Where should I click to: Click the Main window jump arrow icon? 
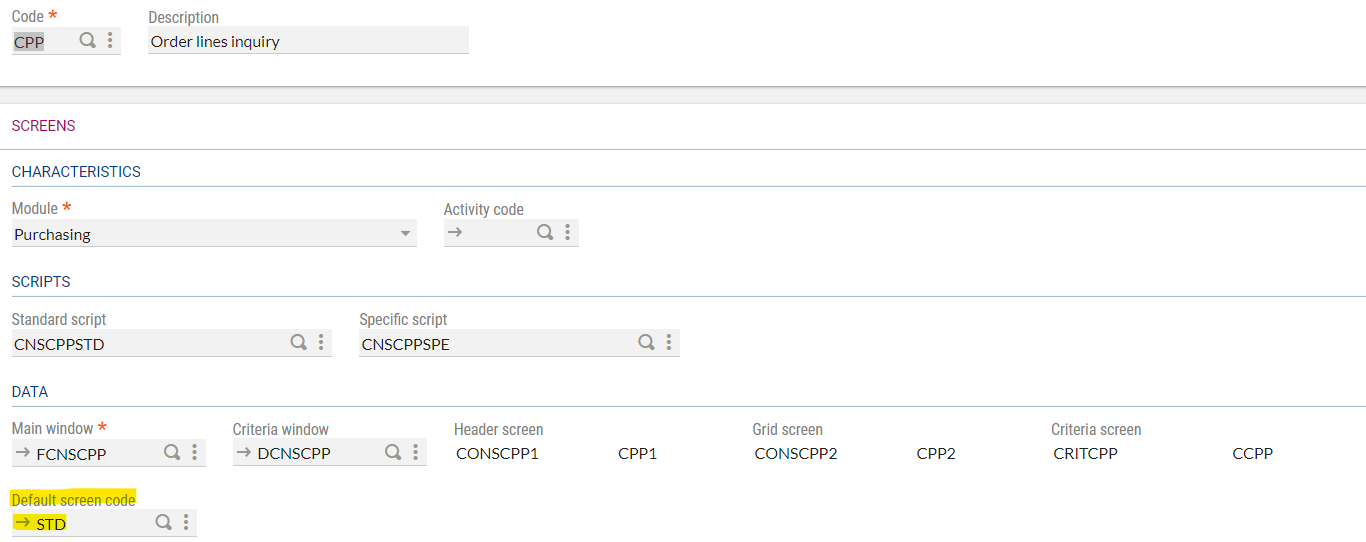22,453
